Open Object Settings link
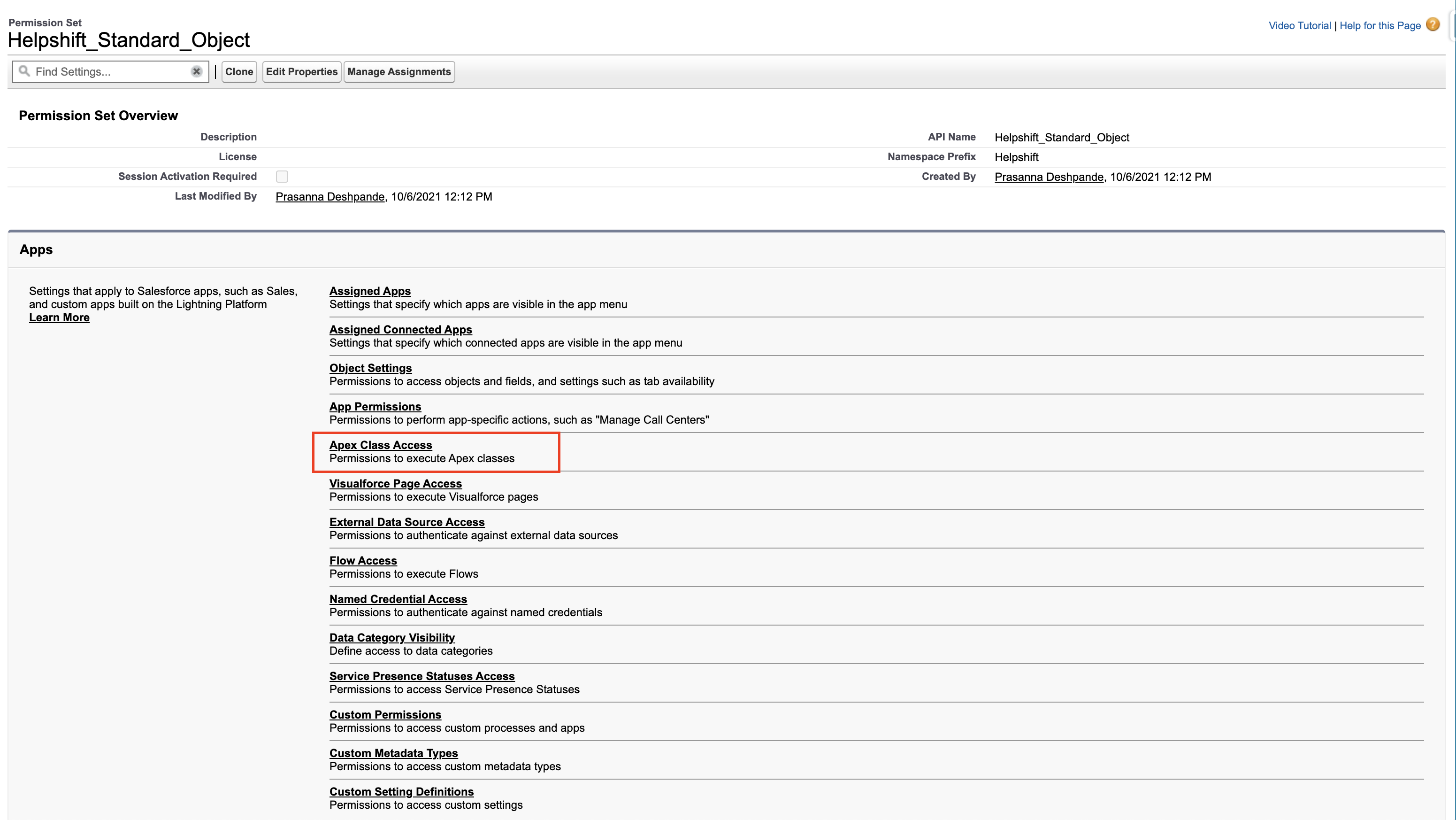1456x820 pixels. [x=370, y=368]
